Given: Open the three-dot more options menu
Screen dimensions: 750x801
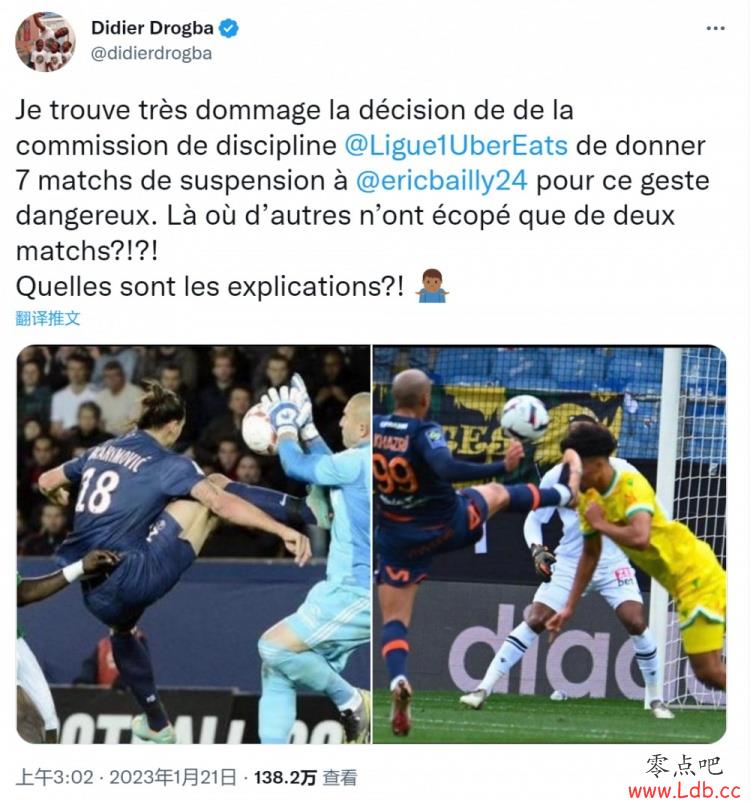Looking at the screenshot, I should click(715, 28).
